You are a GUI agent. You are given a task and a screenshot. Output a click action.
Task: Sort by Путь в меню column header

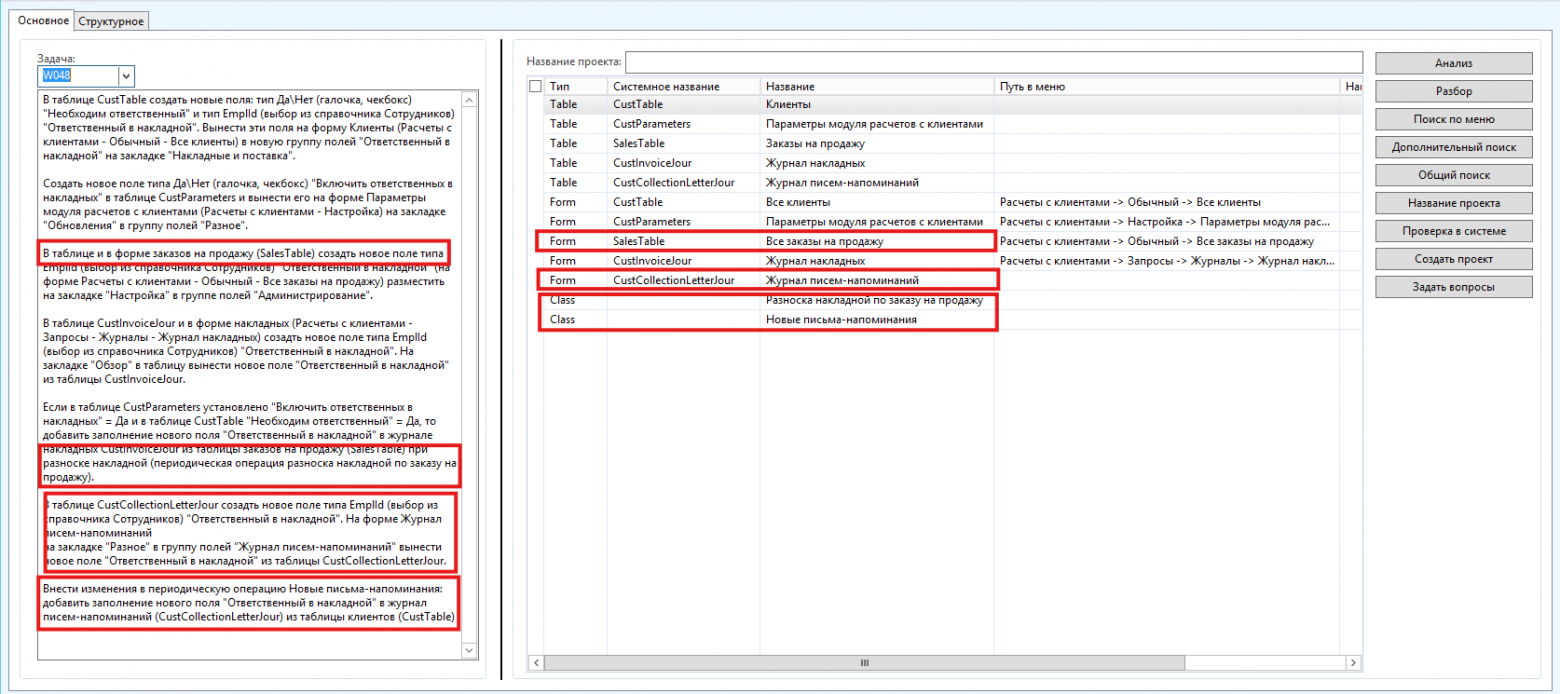tap(1167, 87)
